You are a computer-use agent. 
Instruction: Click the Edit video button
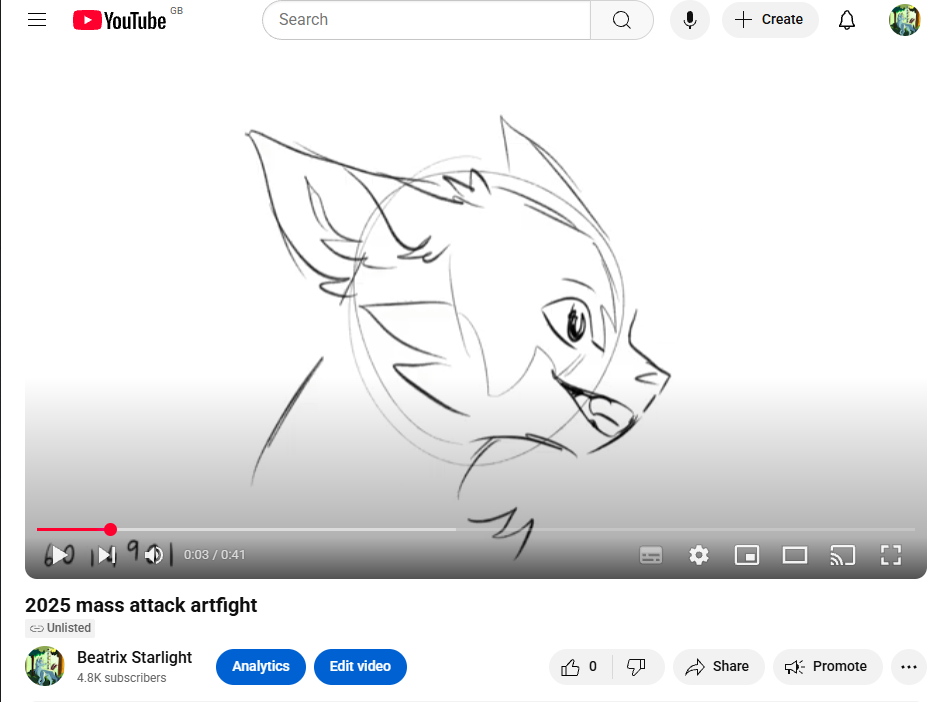point(360,667)
